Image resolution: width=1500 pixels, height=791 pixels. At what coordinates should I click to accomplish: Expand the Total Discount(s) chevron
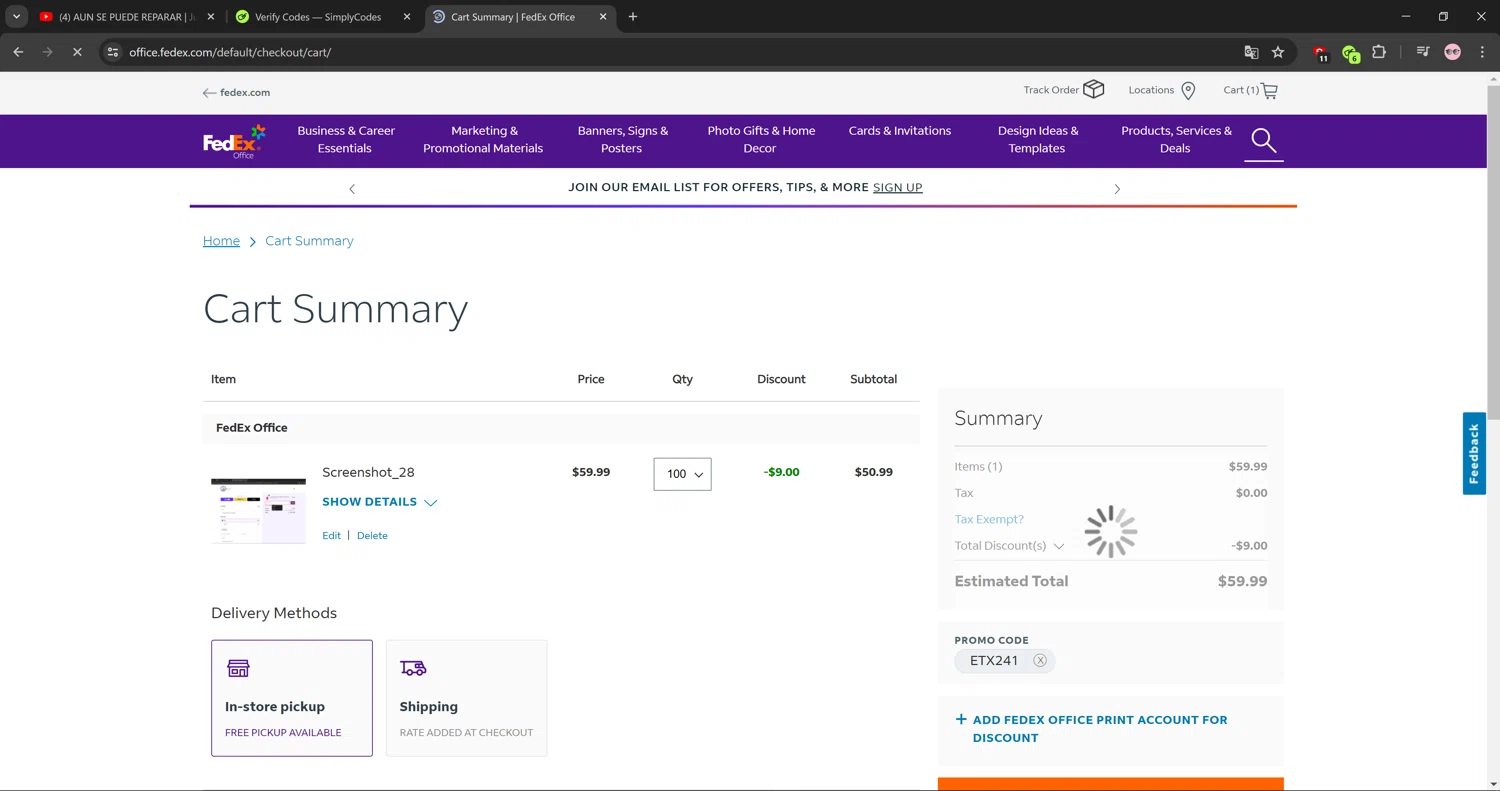point(1059,546)
